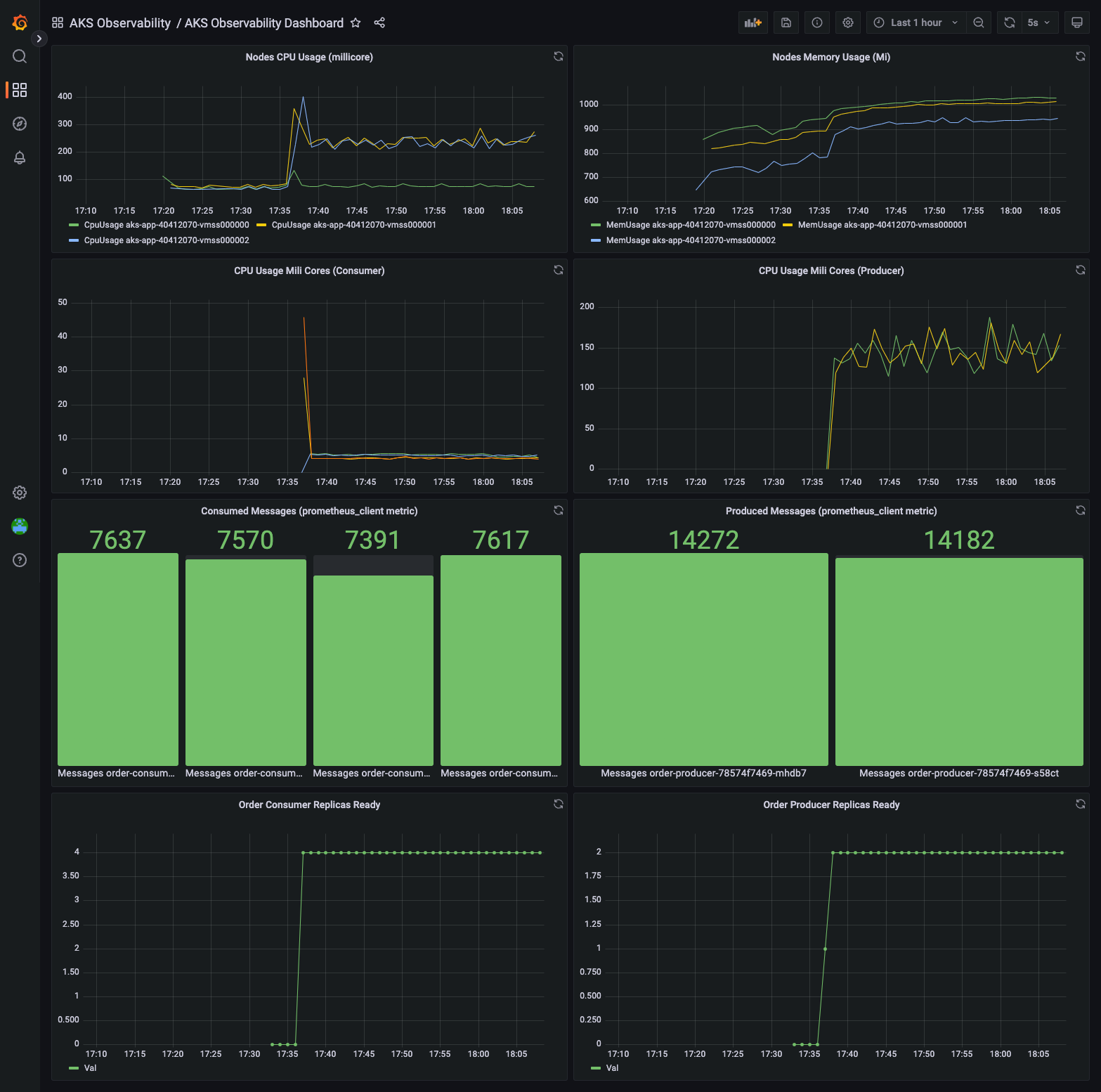Click the Add panel icon
The height and width of the screenshot is (1092, 1101).
(753, 22)
